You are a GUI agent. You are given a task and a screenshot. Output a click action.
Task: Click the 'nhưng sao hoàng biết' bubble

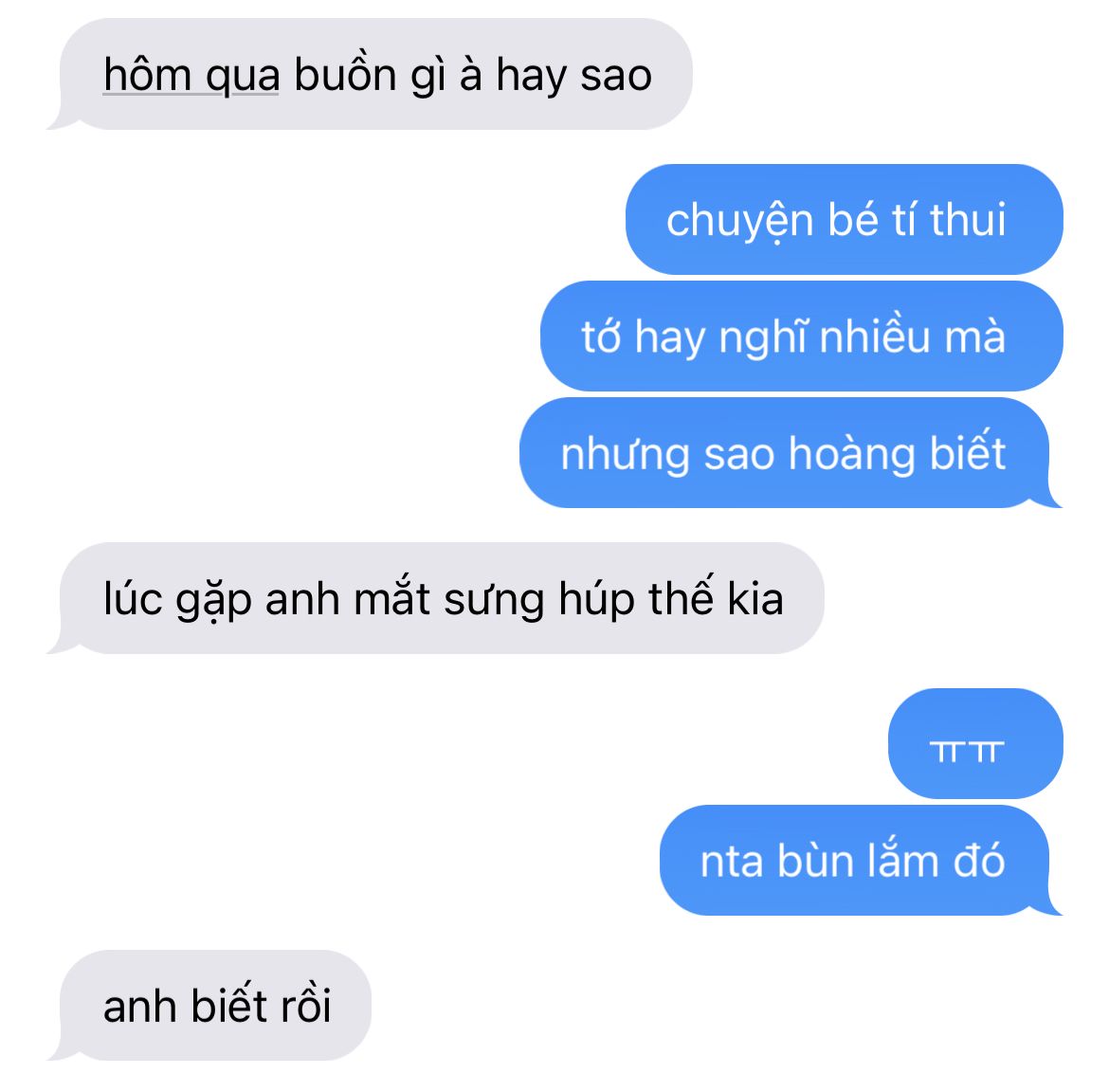[x=790, y=453]
